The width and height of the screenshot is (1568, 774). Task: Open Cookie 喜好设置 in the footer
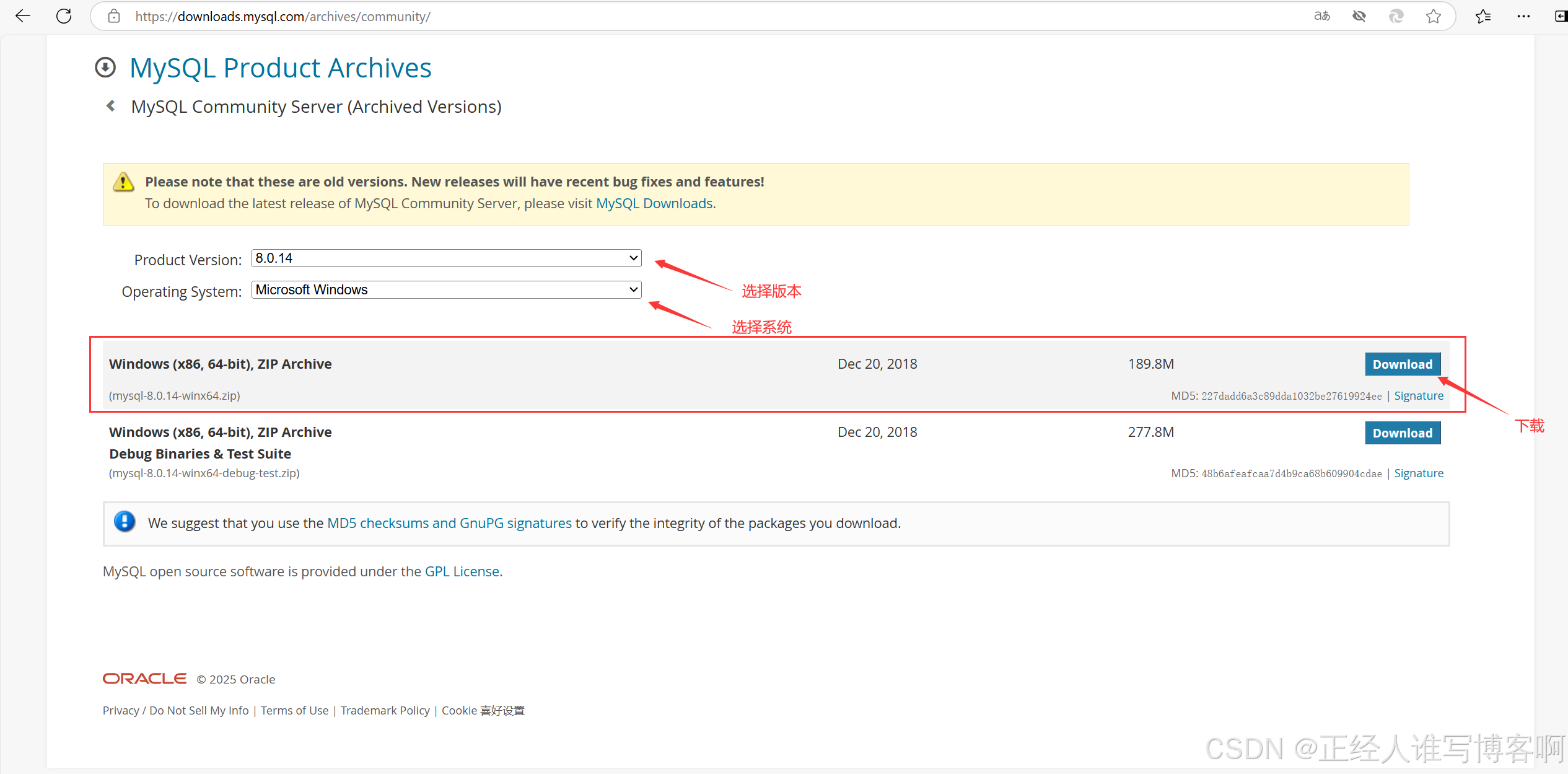(483, 710)
